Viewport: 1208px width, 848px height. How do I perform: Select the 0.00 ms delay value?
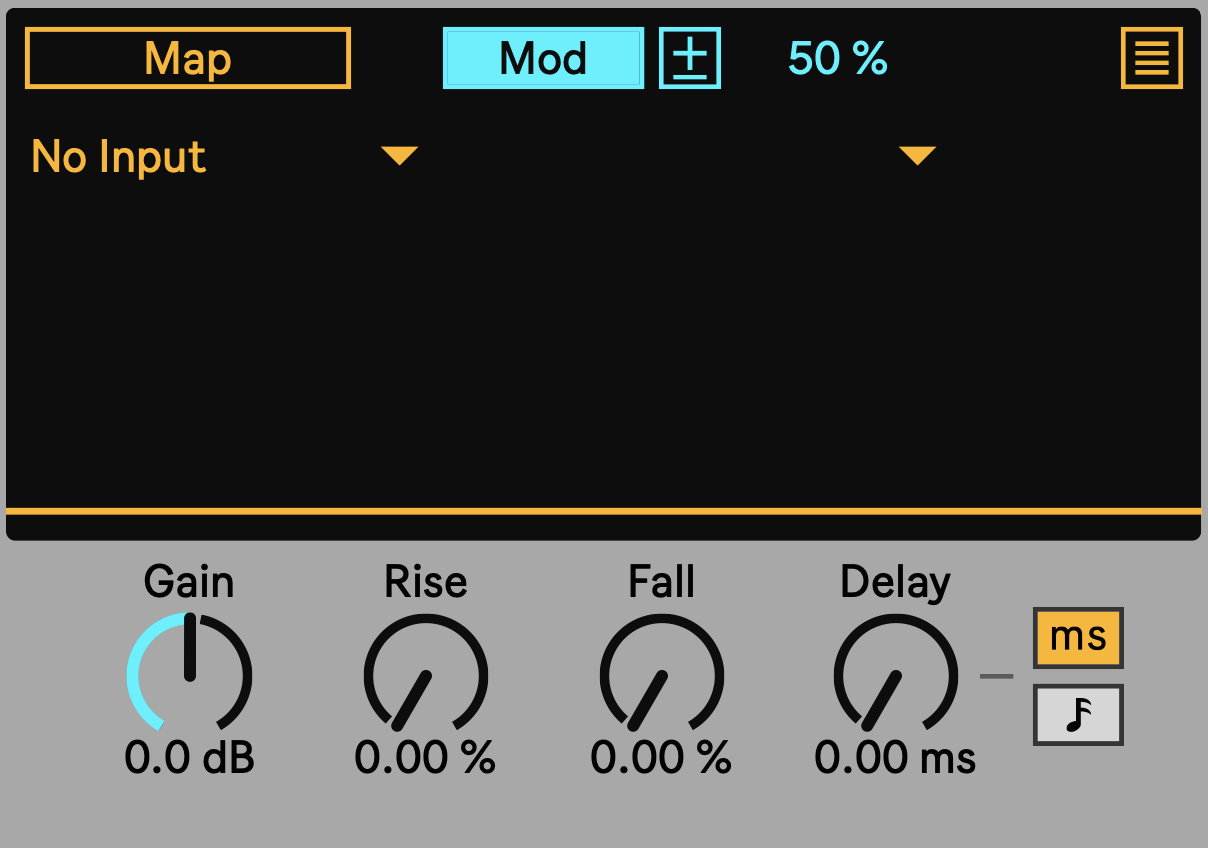tap(896, 759)
